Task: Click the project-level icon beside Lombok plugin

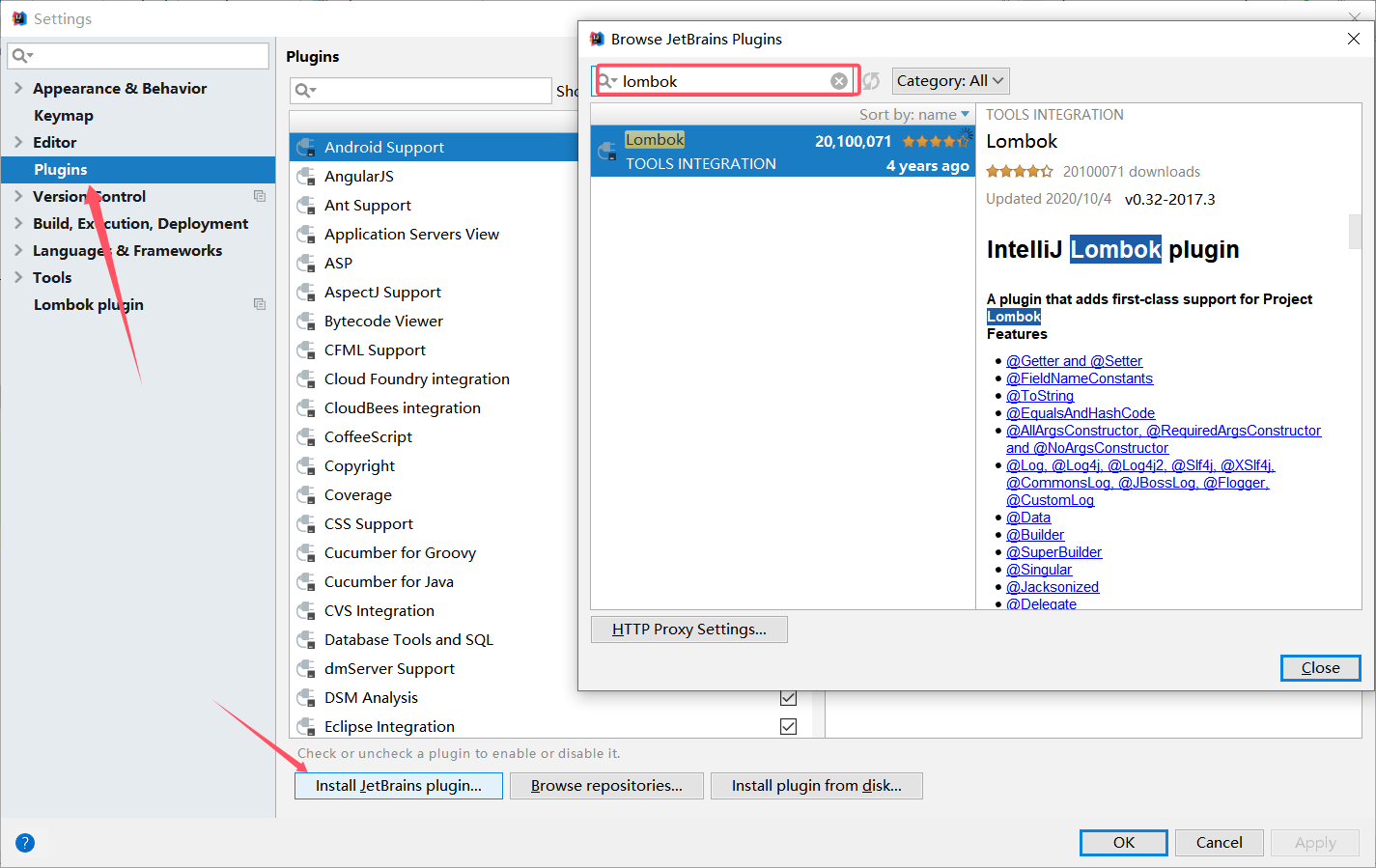Action: [260, 304]
